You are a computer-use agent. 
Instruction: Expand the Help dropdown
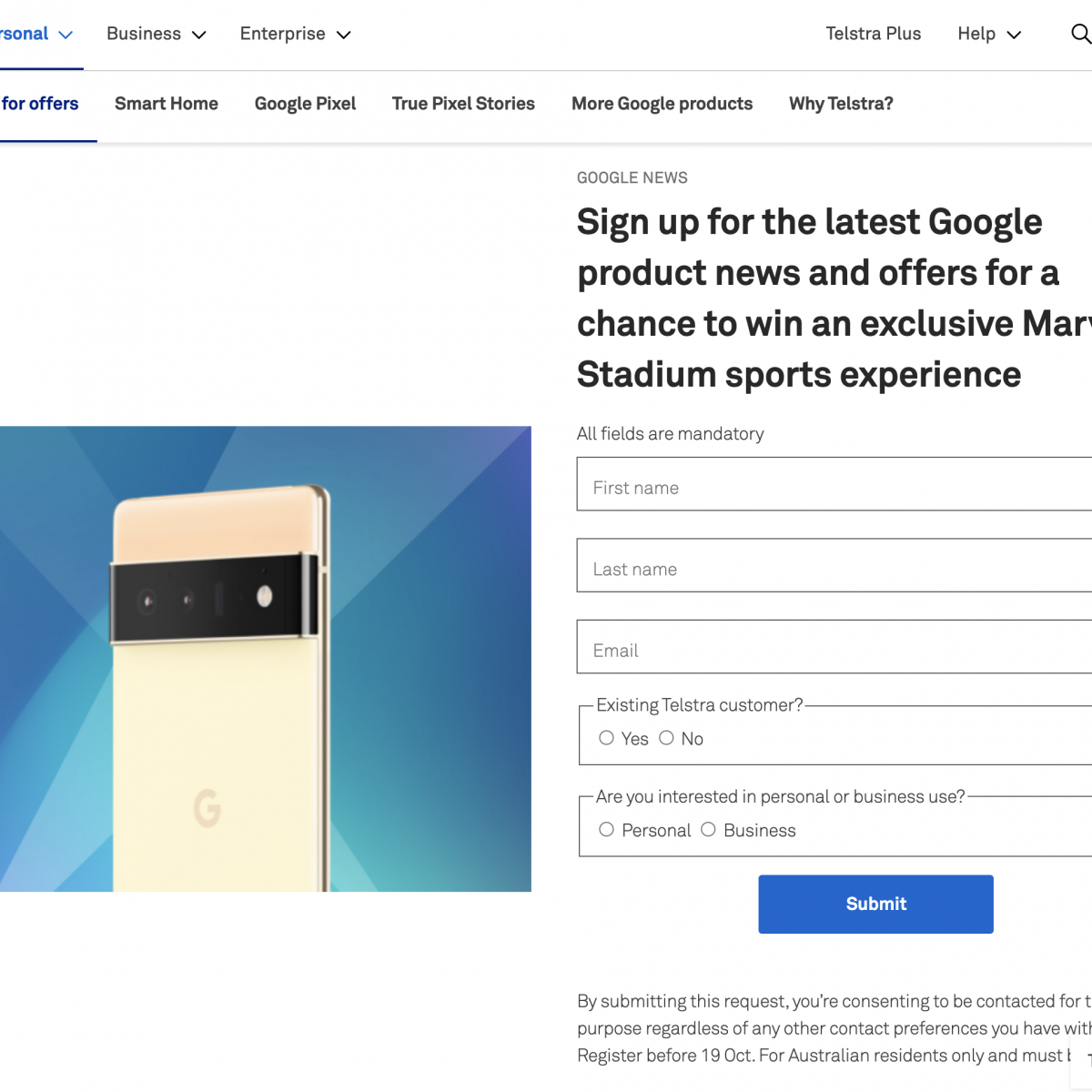[x=989, y=34]
